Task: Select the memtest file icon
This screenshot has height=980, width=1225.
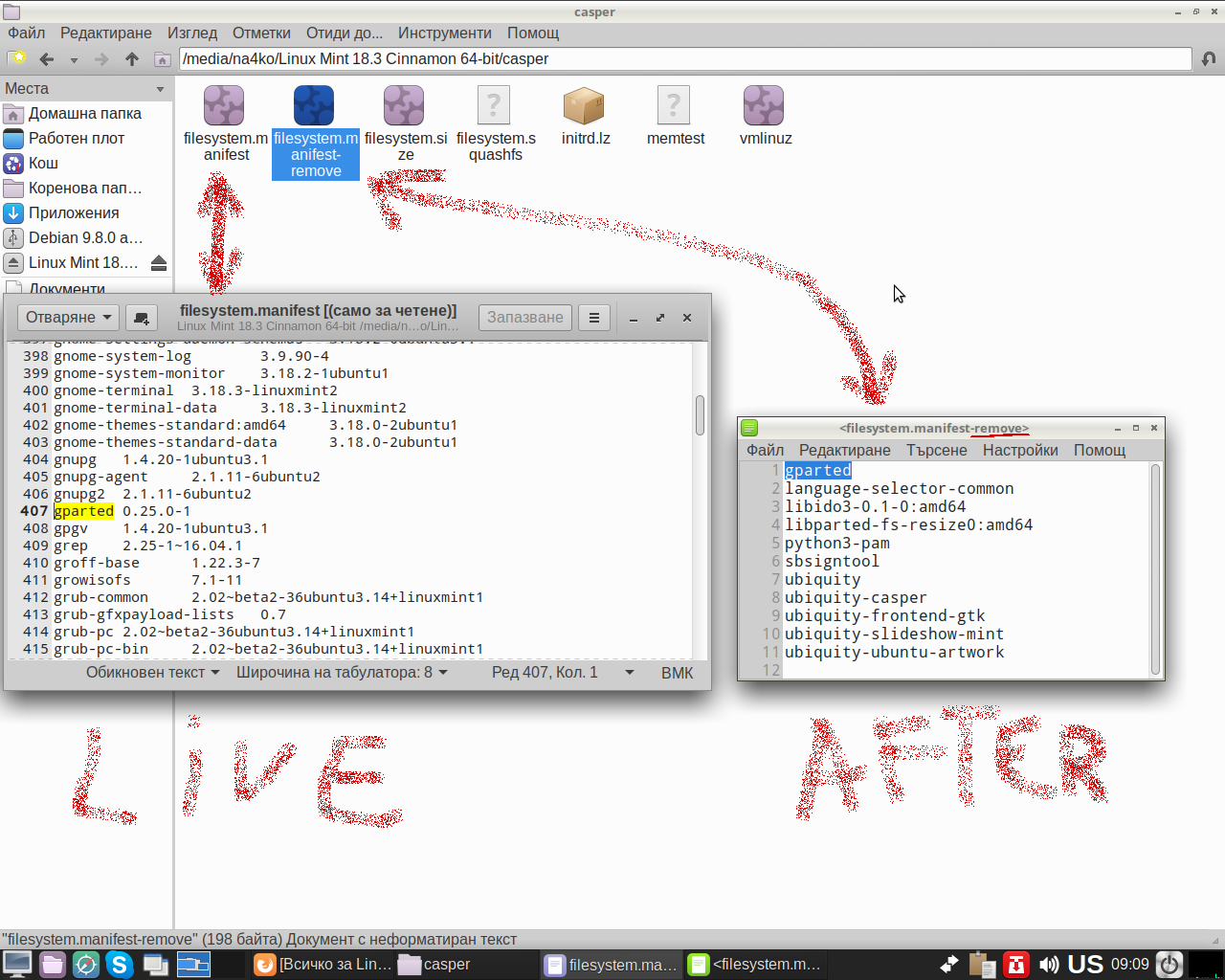Action: pos(674,105)
